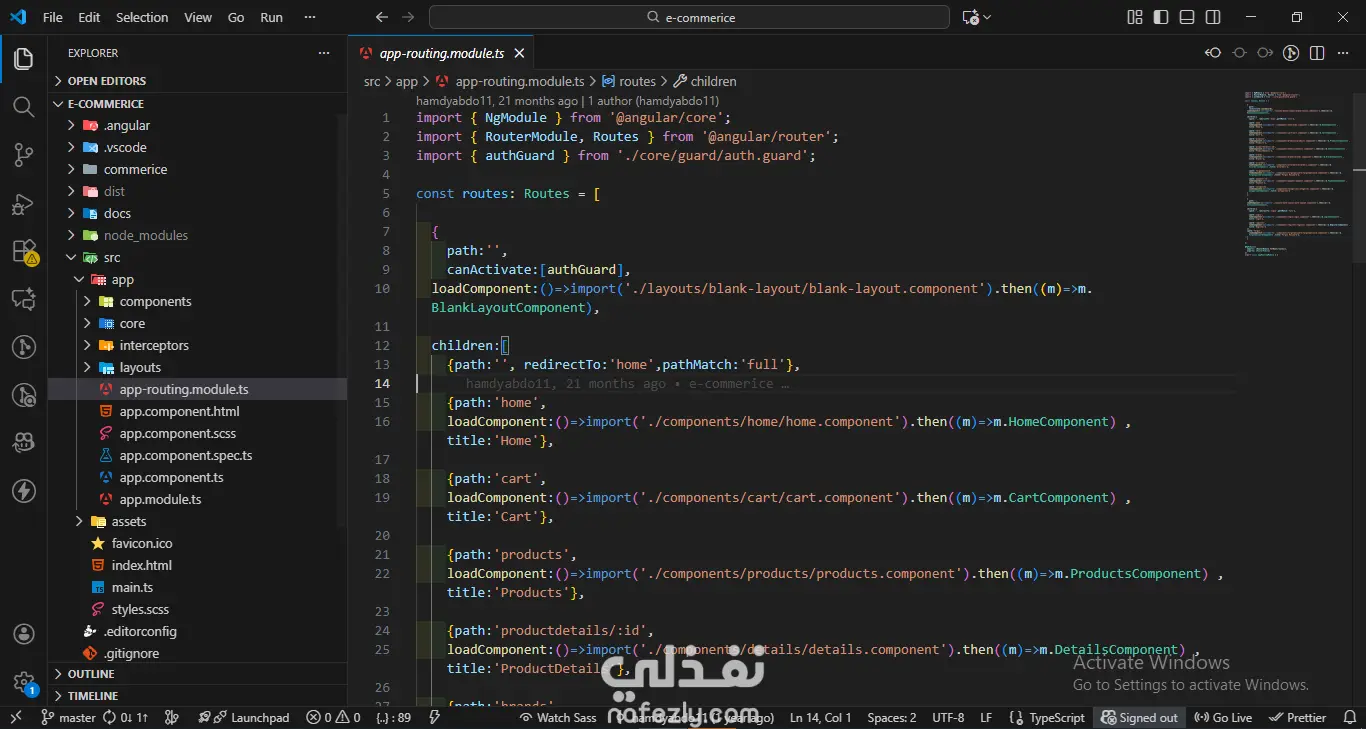Open editor More Actions ellipsis
1366x729 pixels.
[1343, 53]
